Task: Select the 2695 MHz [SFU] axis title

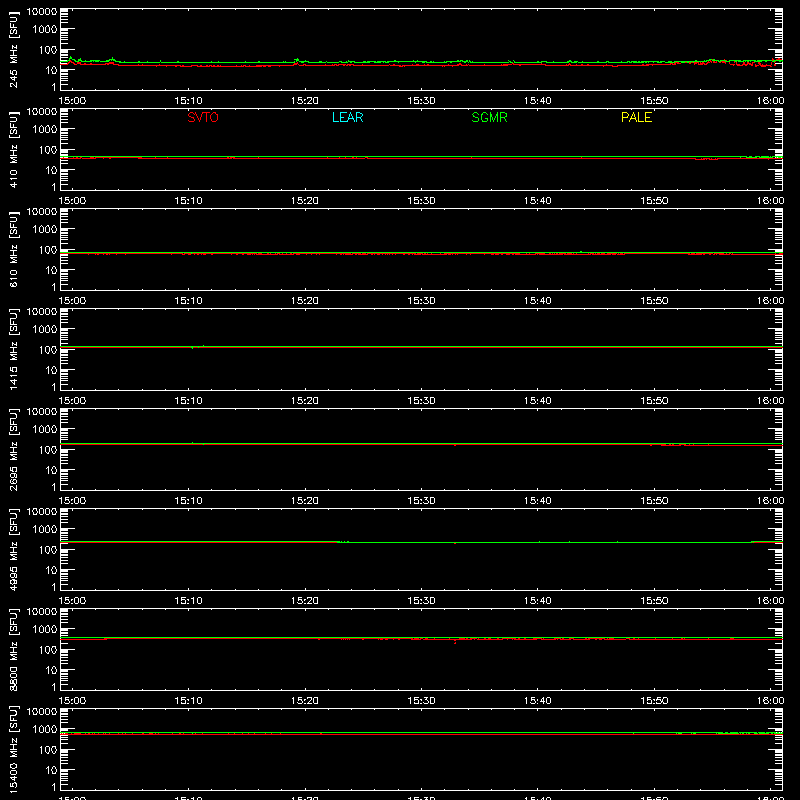Action: point(13,449)
